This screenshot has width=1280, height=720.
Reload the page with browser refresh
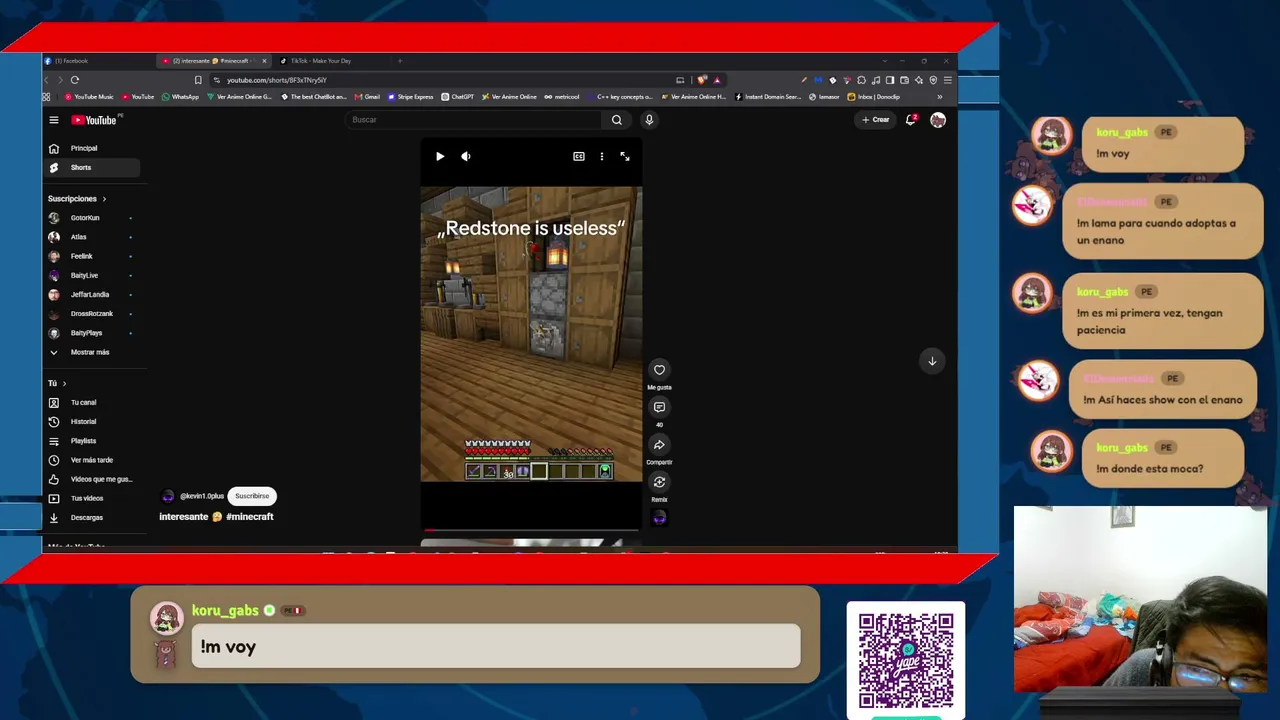[x=75, y=80]
